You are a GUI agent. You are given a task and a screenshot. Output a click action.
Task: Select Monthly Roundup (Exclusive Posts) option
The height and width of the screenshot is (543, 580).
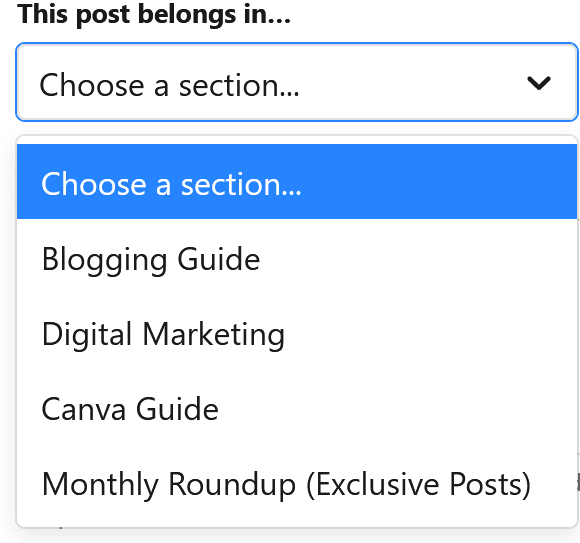tap(297, 484)
